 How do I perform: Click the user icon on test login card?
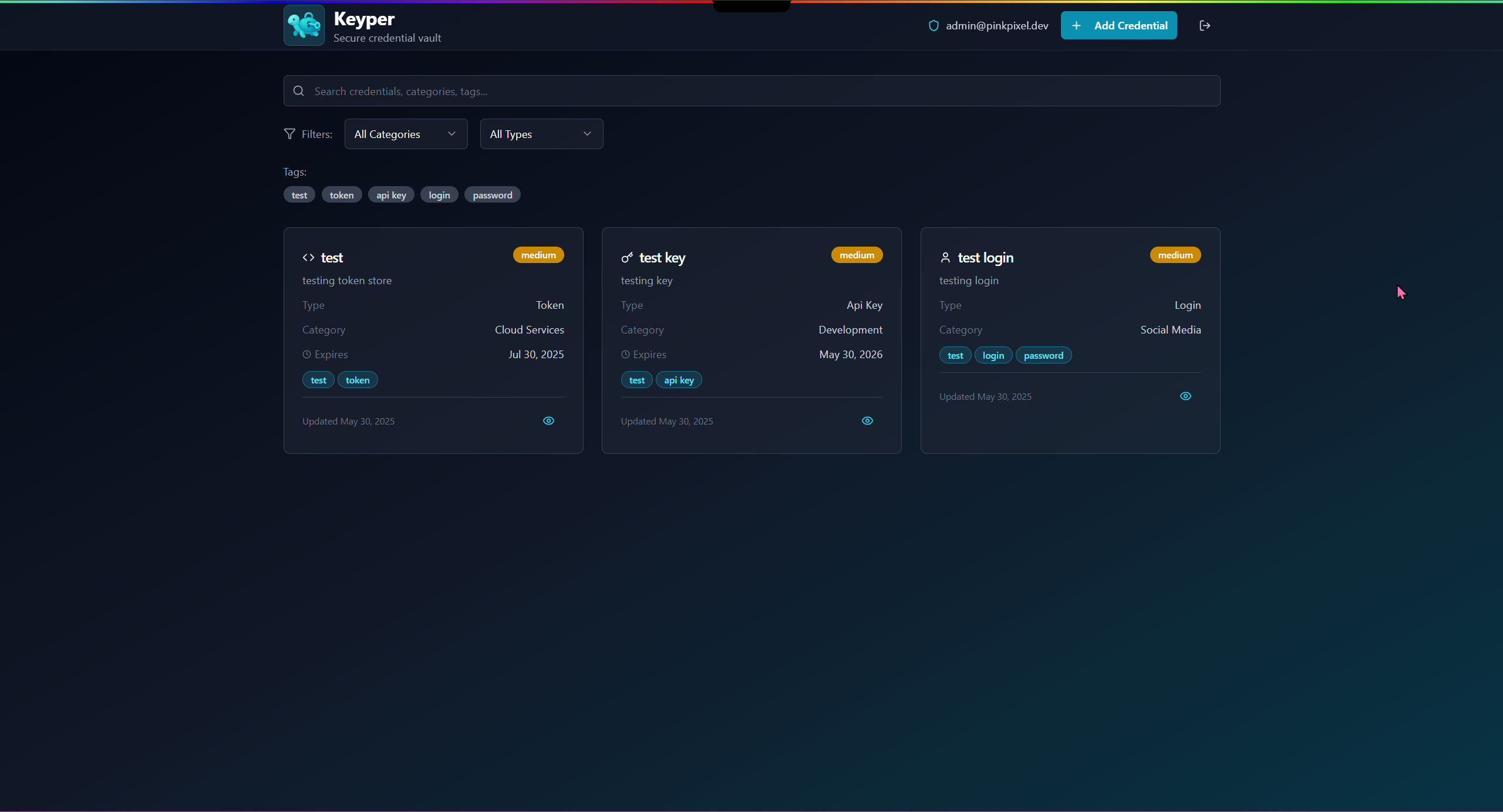tap(945, 257)
